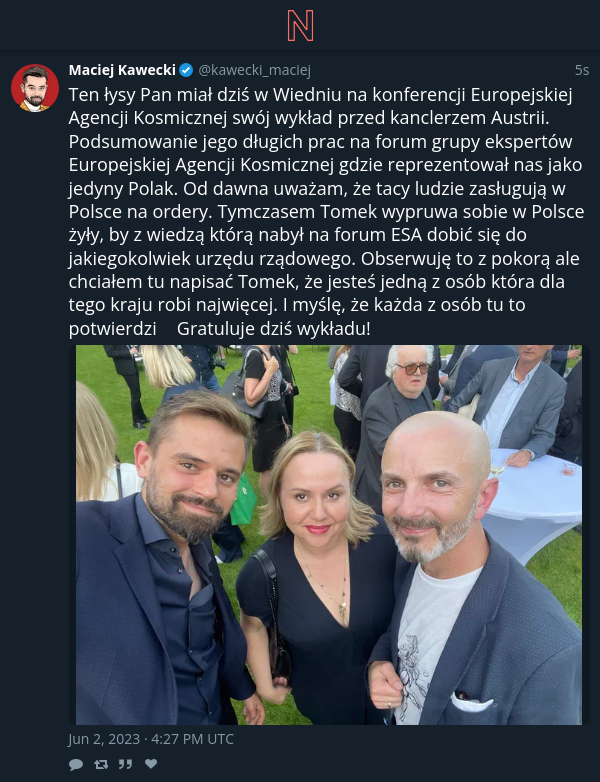600x782 pixels.
Task: Open the @kawecki_maciej username link
Action: pyautogui.click(x=254, y=70)
